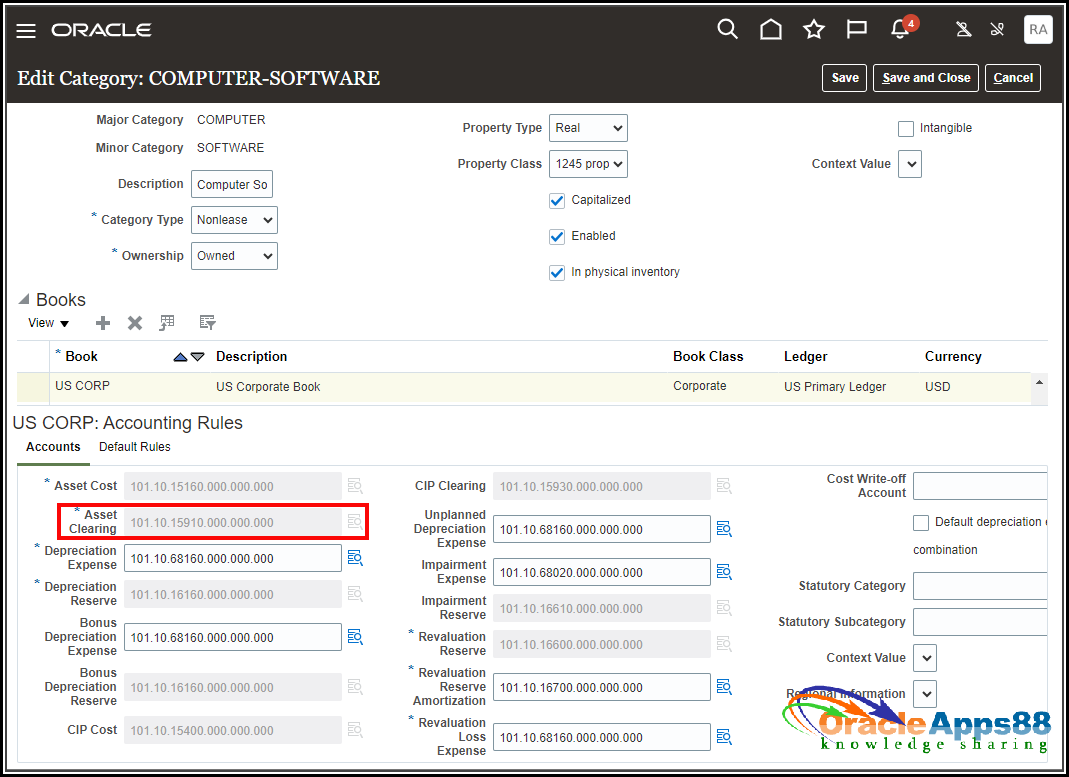The height and width of the screenshot is (777, 1069).
Task: Click the Ledger column header
Action: coord(805,356)
